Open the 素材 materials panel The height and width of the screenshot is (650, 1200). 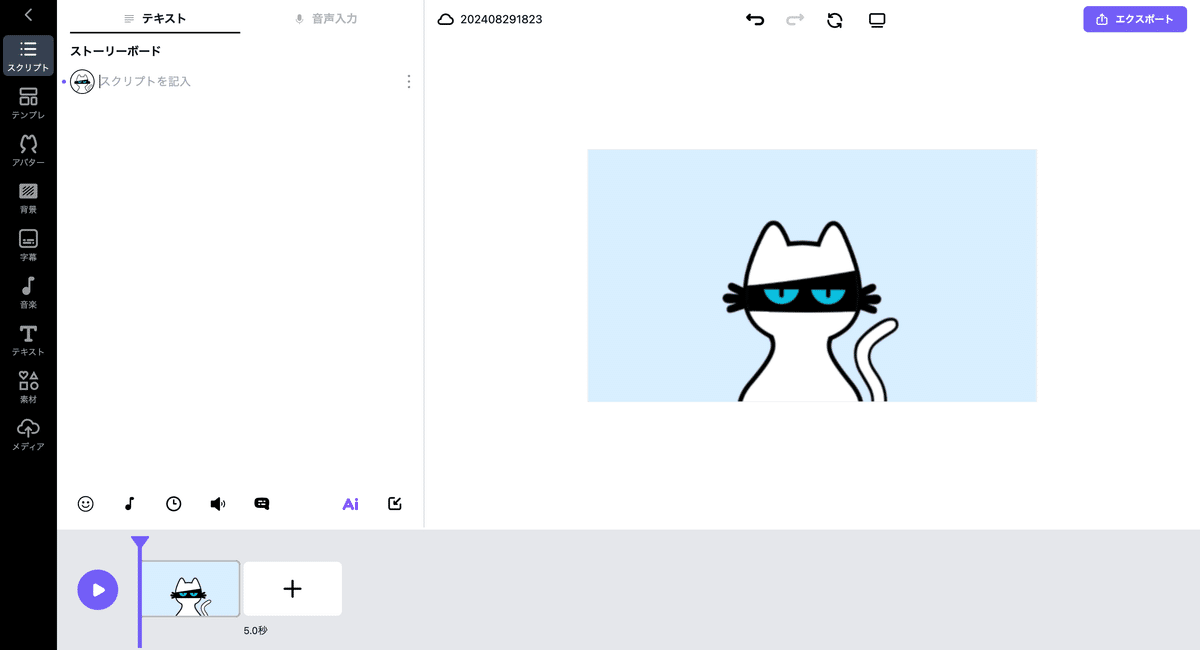tap(28, 388)
